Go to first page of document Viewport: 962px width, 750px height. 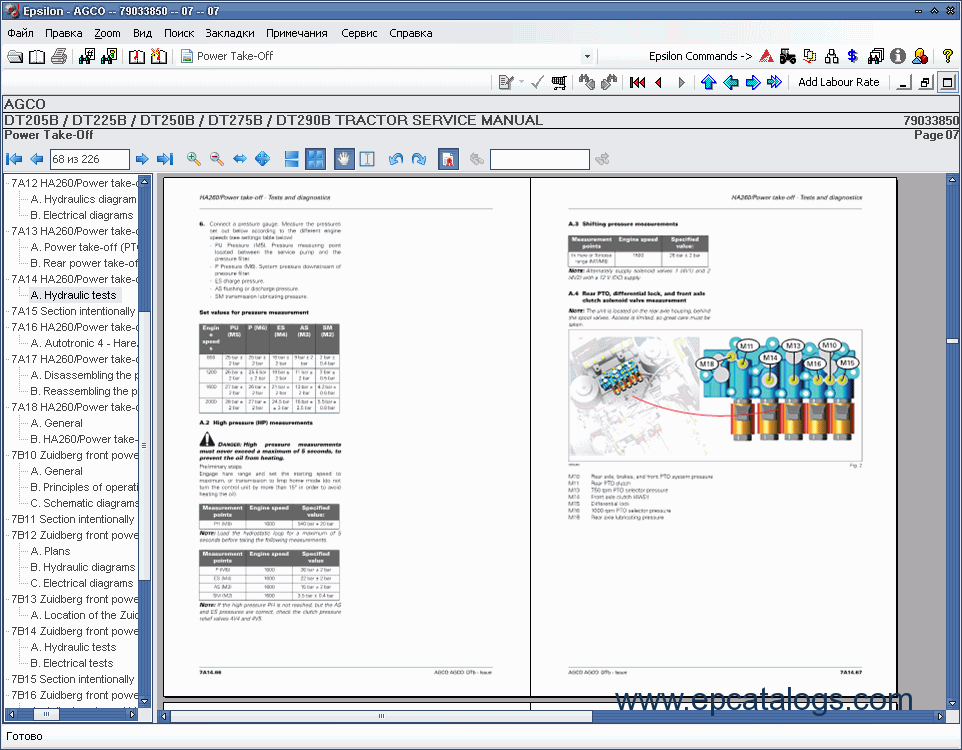coord(14,160)
